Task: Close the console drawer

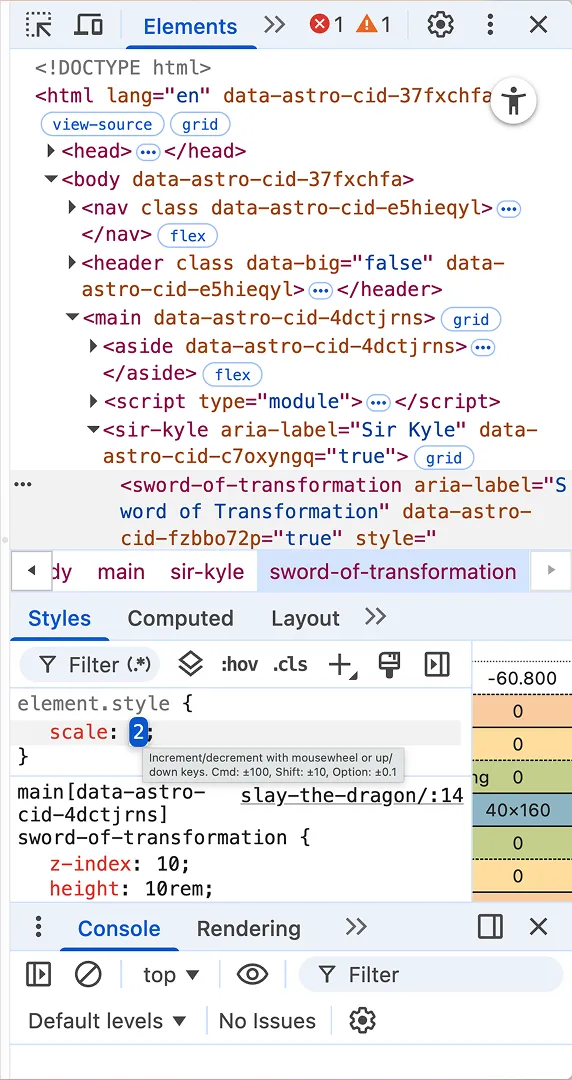Action: pos(538,926)
